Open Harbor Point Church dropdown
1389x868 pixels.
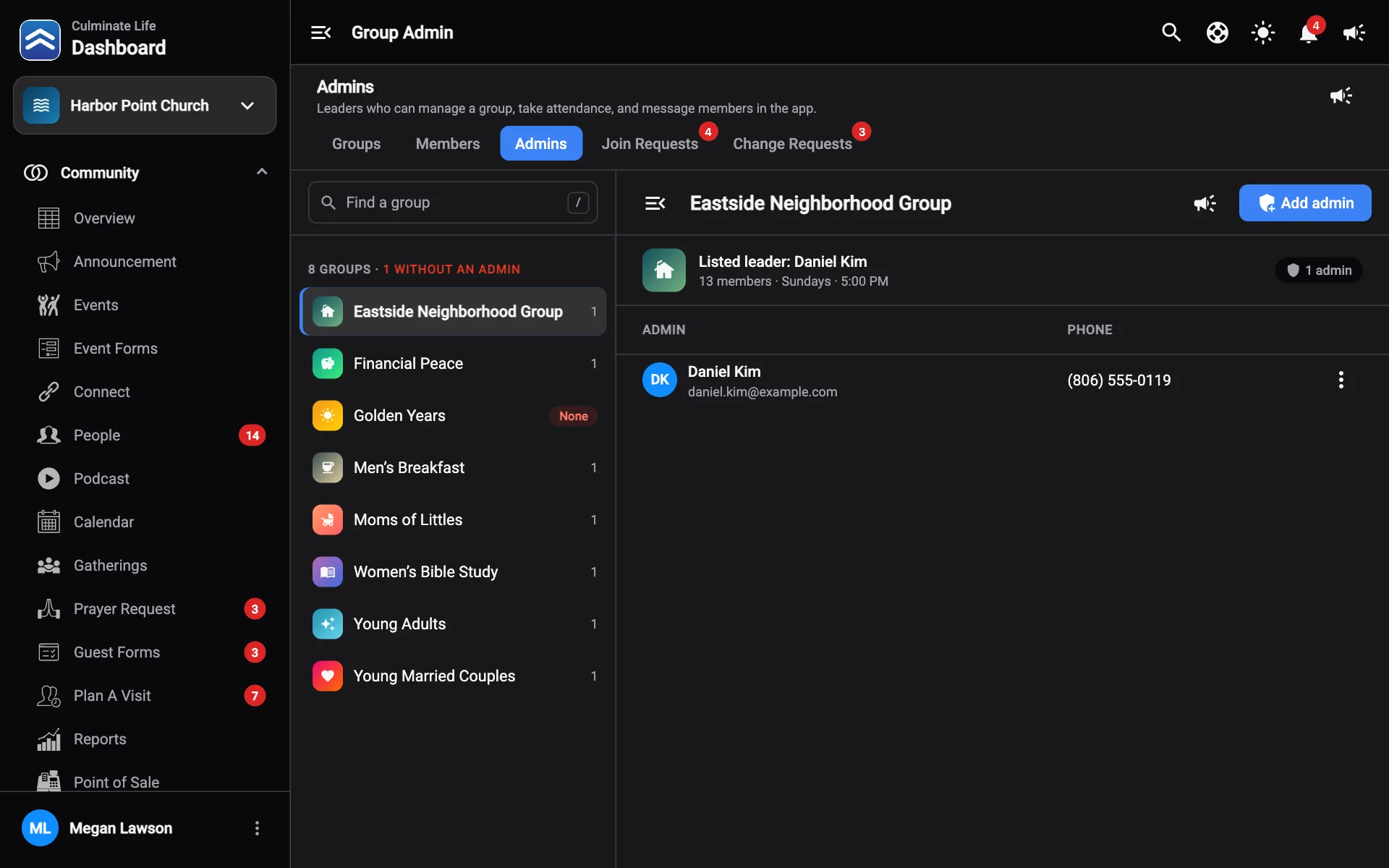click(x=145, y=106)
